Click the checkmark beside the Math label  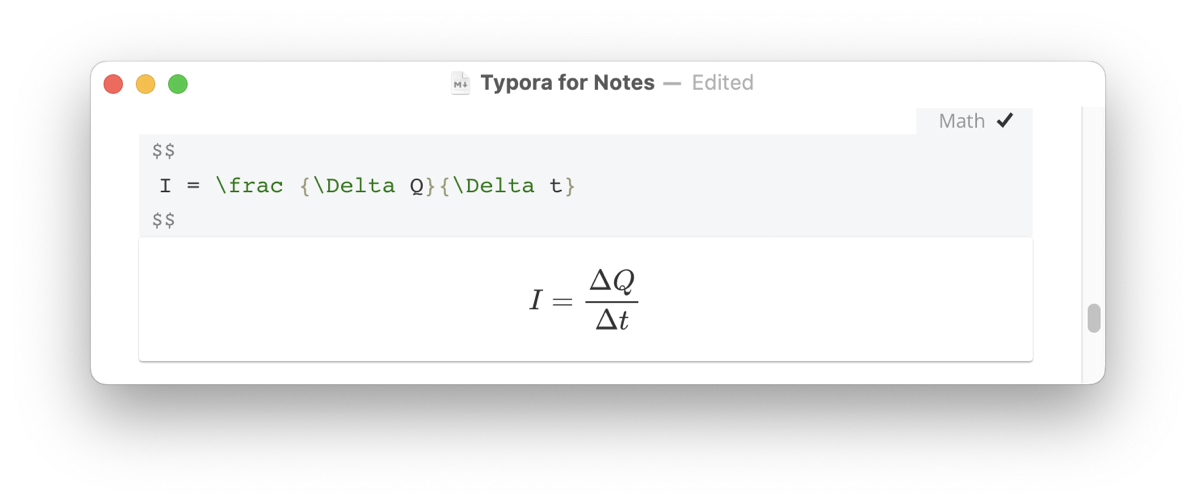point(1005,121)
